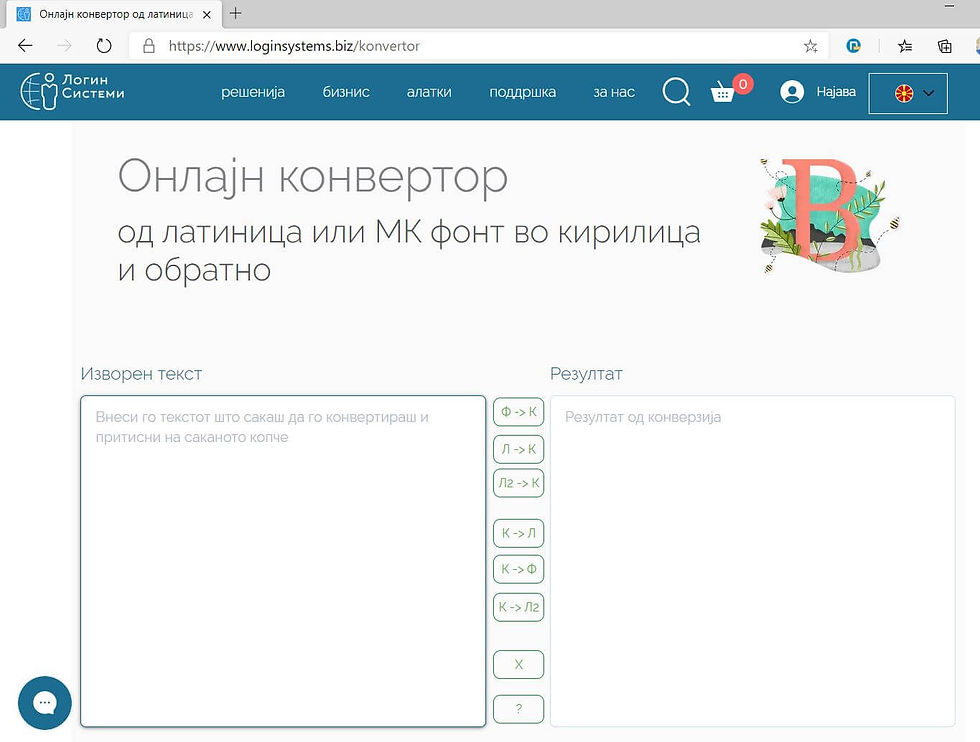Viewport: 980px width, 742px height.
Task: Convert font with the Ф -> К button
Action: (518, 411)
